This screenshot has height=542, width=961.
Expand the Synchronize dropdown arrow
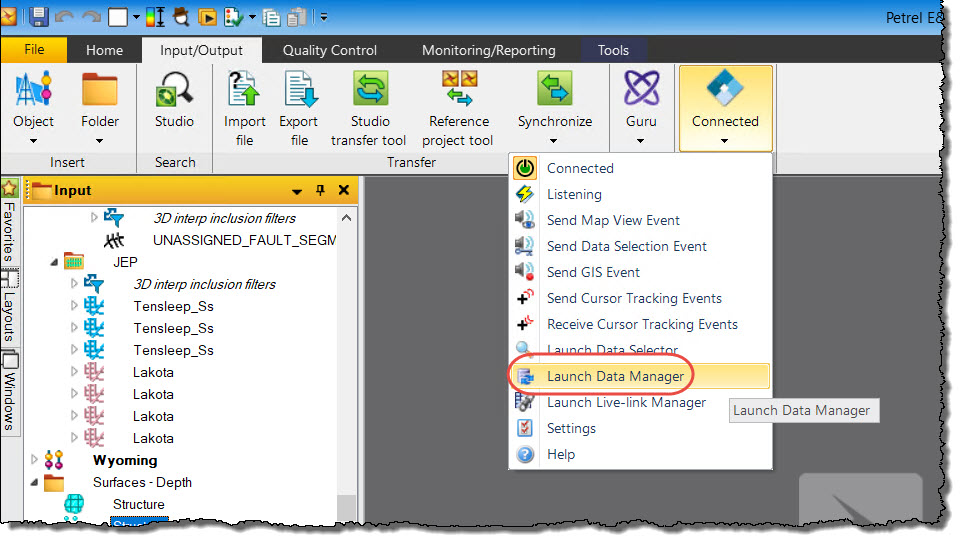[x=553, y=141]
